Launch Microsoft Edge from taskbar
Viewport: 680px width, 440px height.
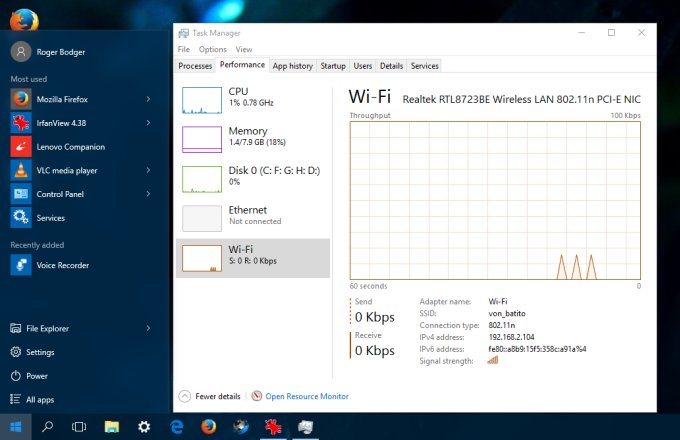177,427
